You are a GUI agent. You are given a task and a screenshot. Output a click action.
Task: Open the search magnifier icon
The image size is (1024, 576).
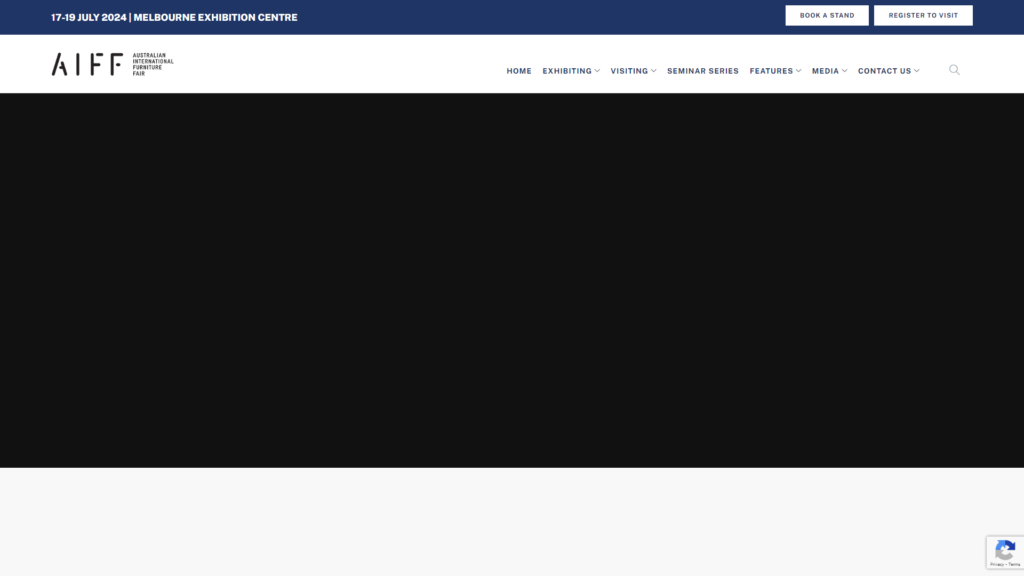pyautogui.click(x=954, y=70)
